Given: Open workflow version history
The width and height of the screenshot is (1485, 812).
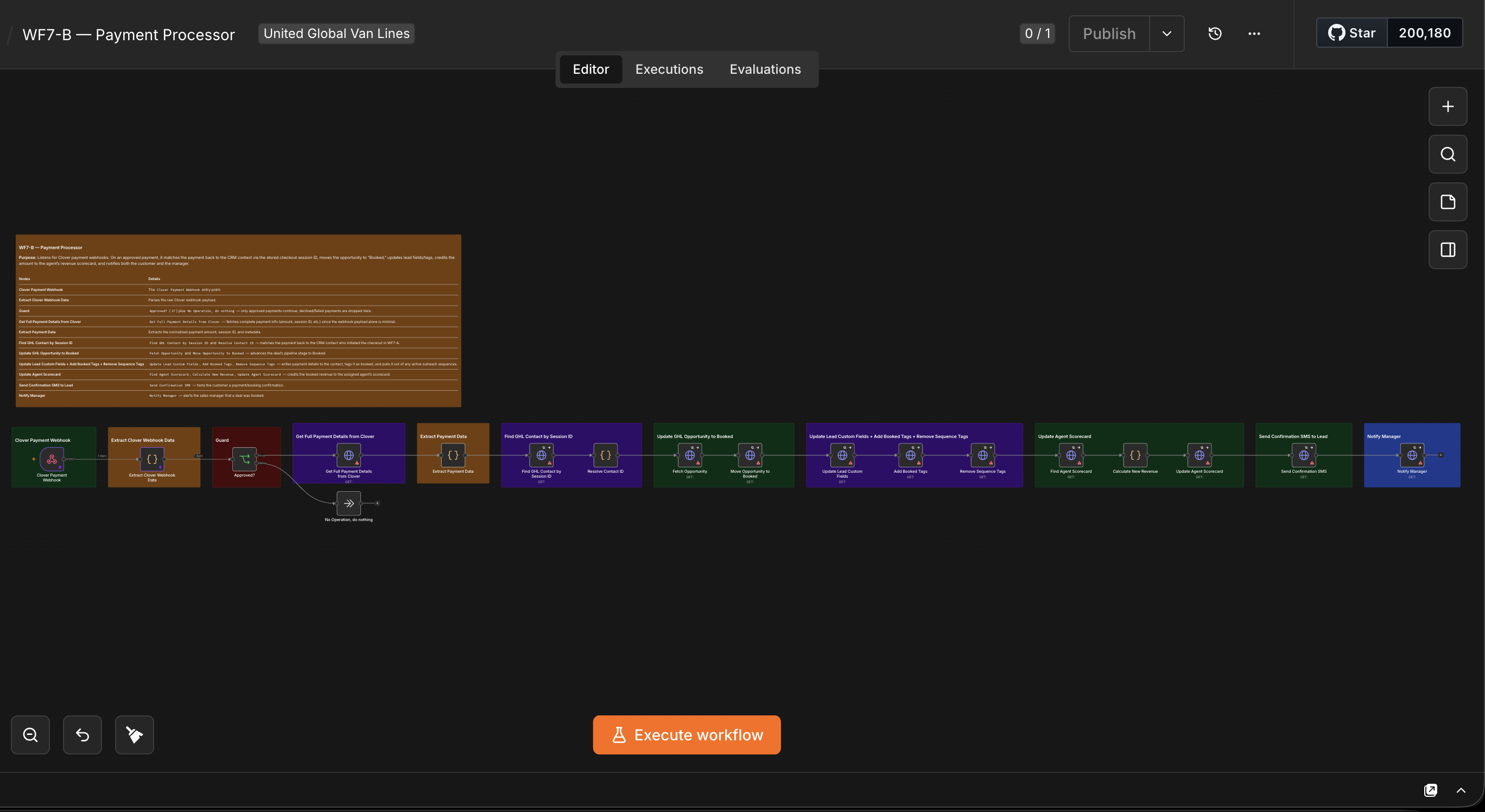Looking at the screenshot, I should click(x=1215, y=34).
